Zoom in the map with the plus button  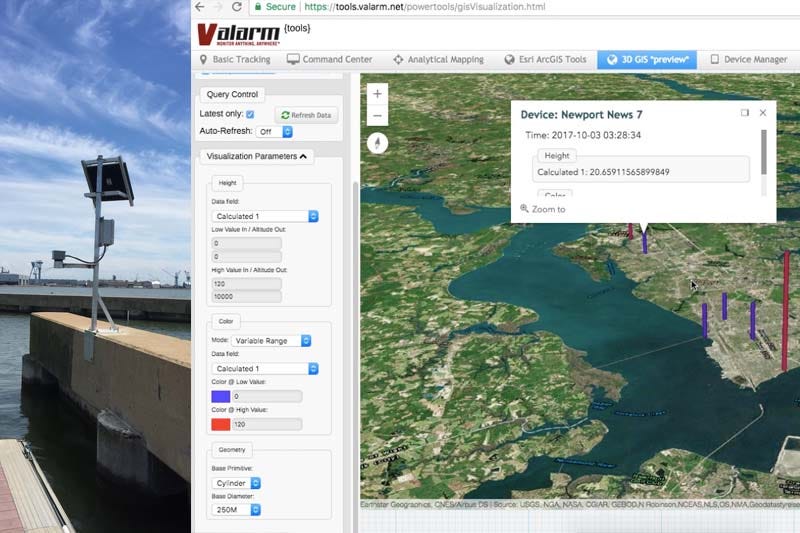pyautogui.click(x=377, y=94)
